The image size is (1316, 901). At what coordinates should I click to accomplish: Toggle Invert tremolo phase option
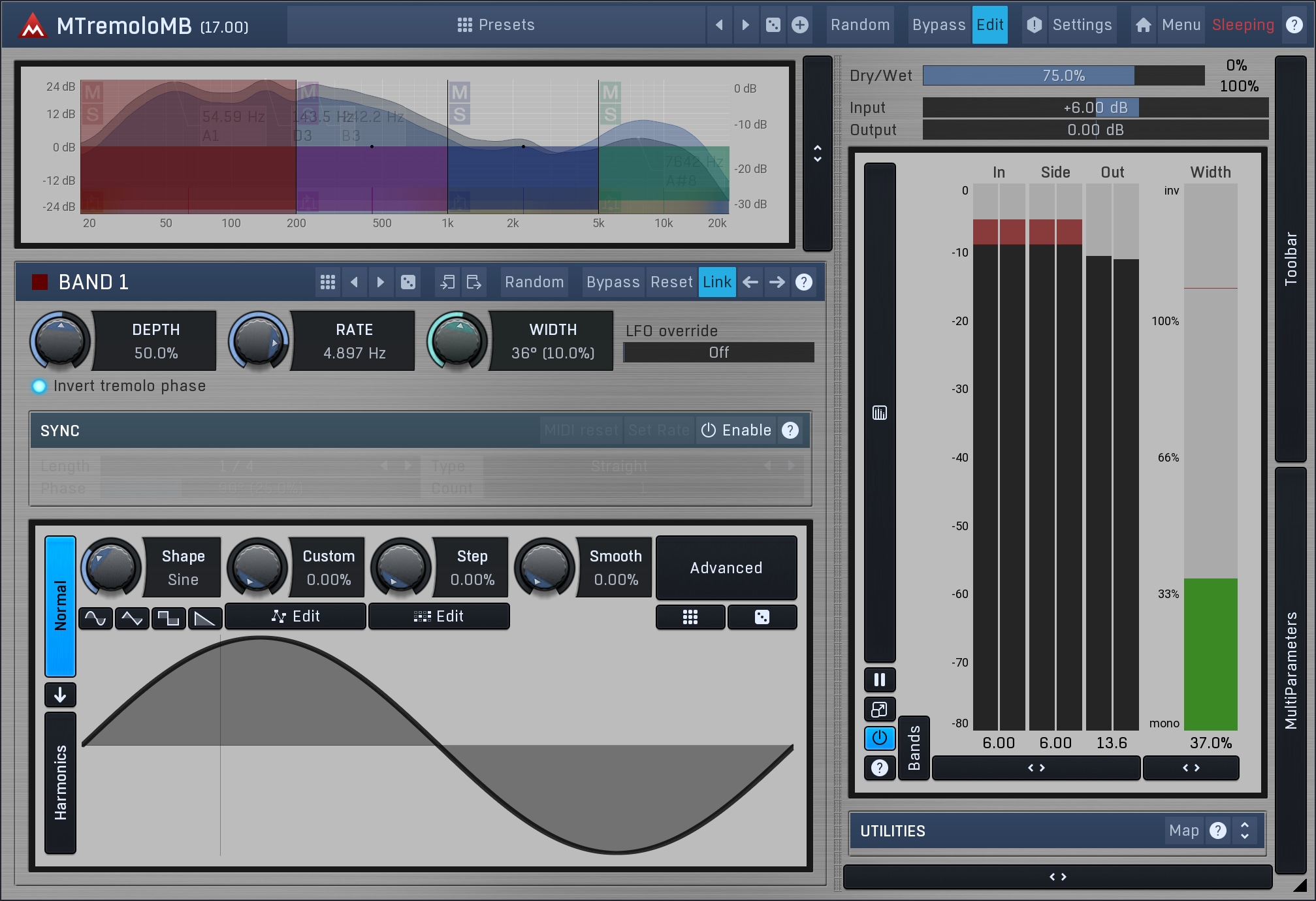coord(39,386)
